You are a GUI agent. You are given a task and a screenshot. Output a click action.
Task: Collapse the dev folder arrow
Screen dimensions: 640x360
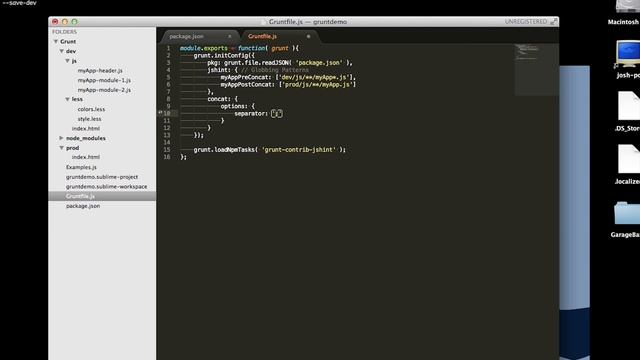(62, 51)
